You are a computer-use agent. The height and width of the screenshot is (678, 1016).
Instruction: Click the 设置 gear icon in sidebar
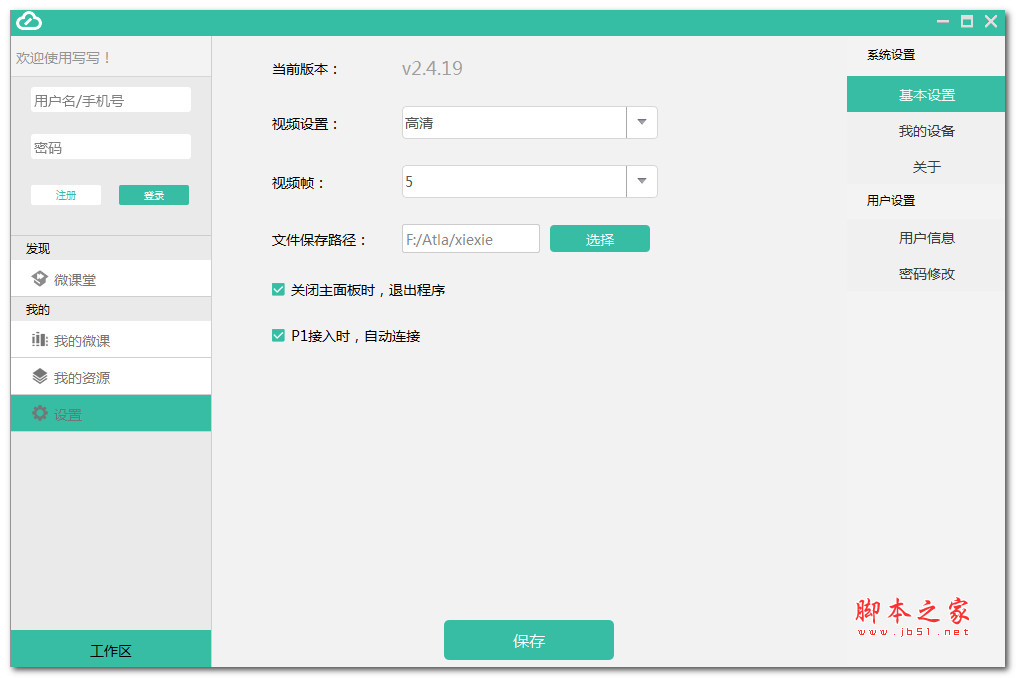(38, 412)
